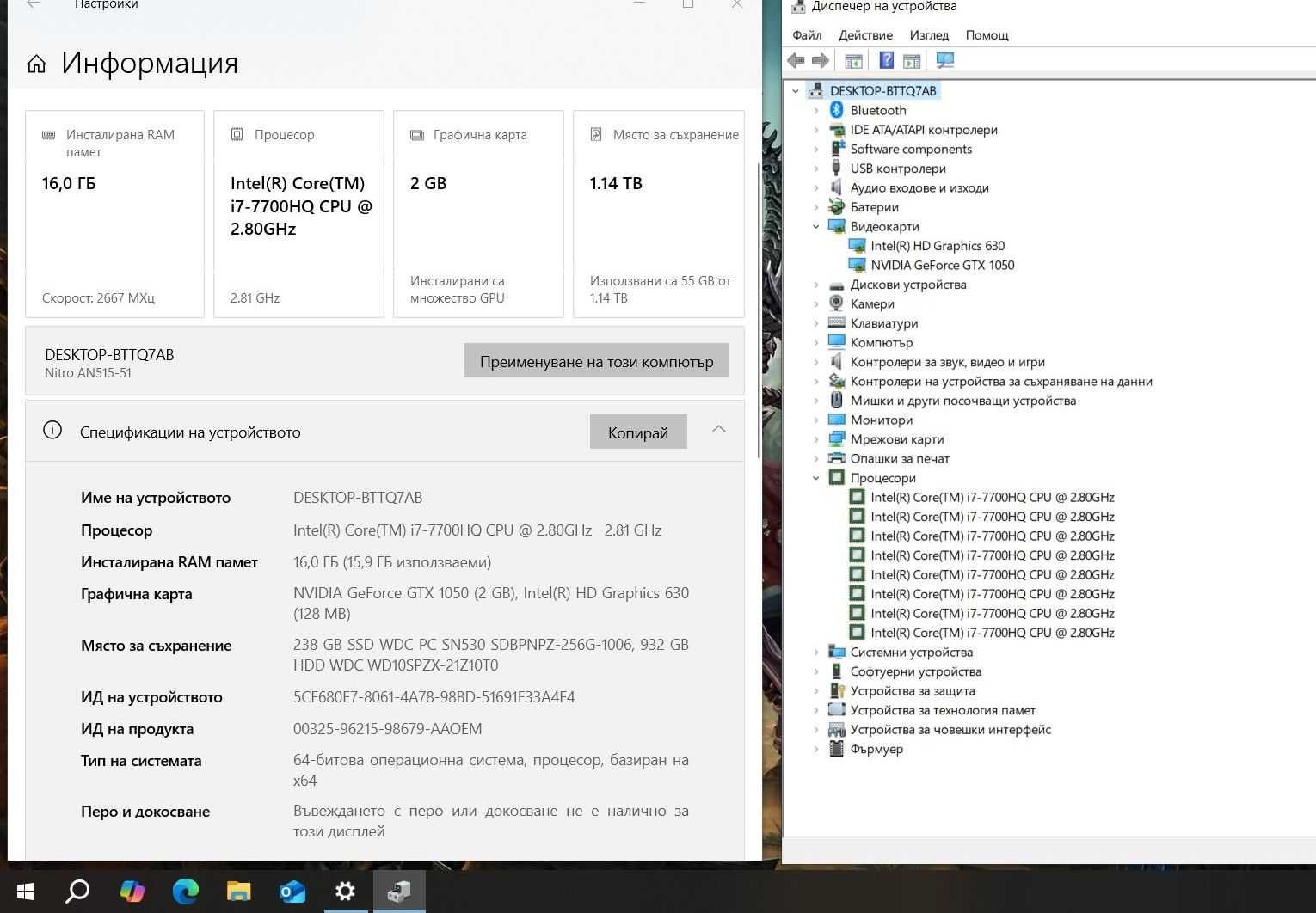Click the Bluetooth icon in the device tree
Viewport: 1316px width, 913px height.
(836, 110)
